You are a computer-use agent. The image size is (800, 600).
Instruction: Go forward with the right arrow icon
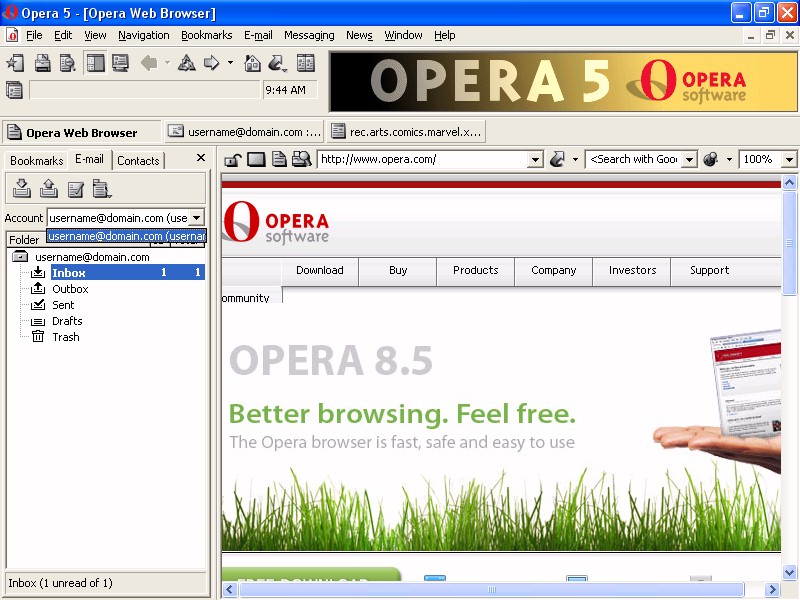[x=211, y=63]
